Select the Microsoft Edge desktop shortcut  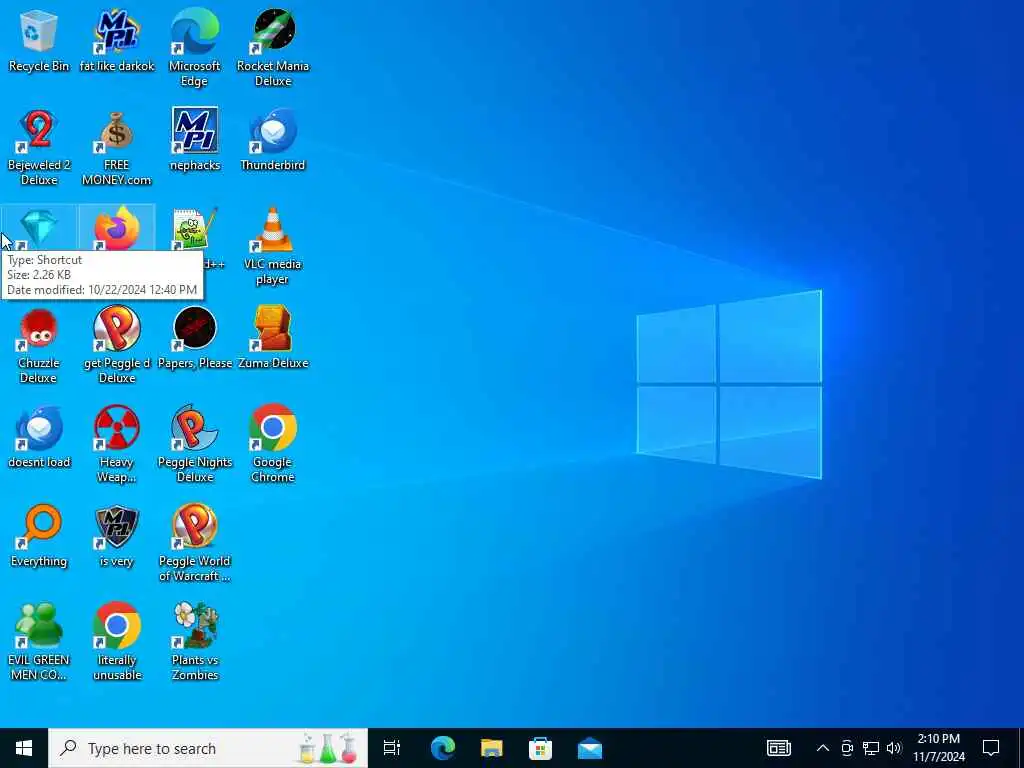[195, 48]
